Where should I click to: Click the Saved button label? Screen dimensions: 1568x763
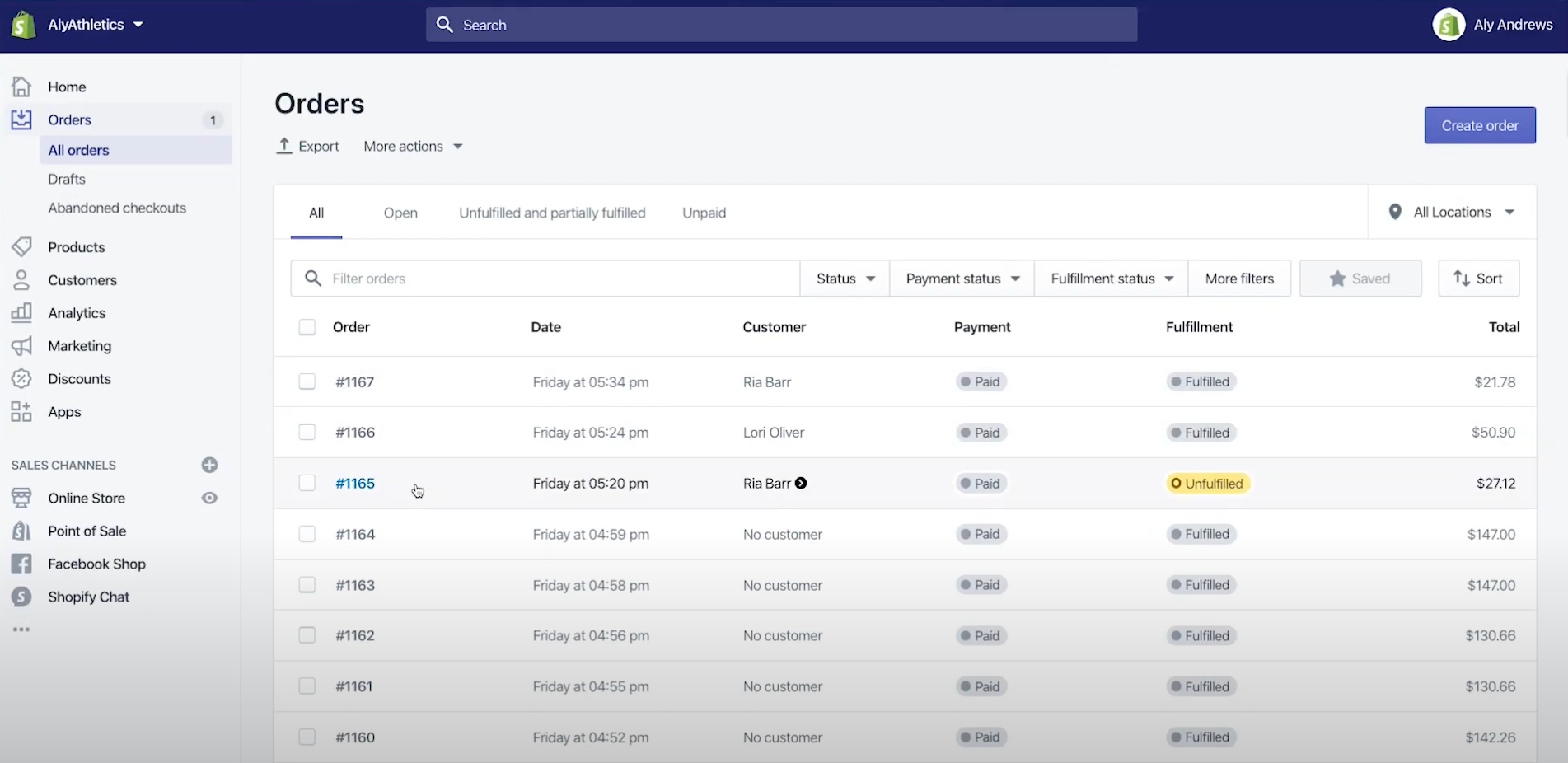click(1371, 279)
